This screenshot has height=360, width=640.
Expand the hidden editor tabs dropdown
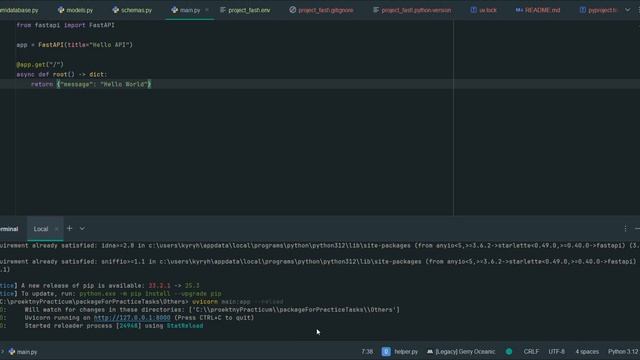click(627, 10)
